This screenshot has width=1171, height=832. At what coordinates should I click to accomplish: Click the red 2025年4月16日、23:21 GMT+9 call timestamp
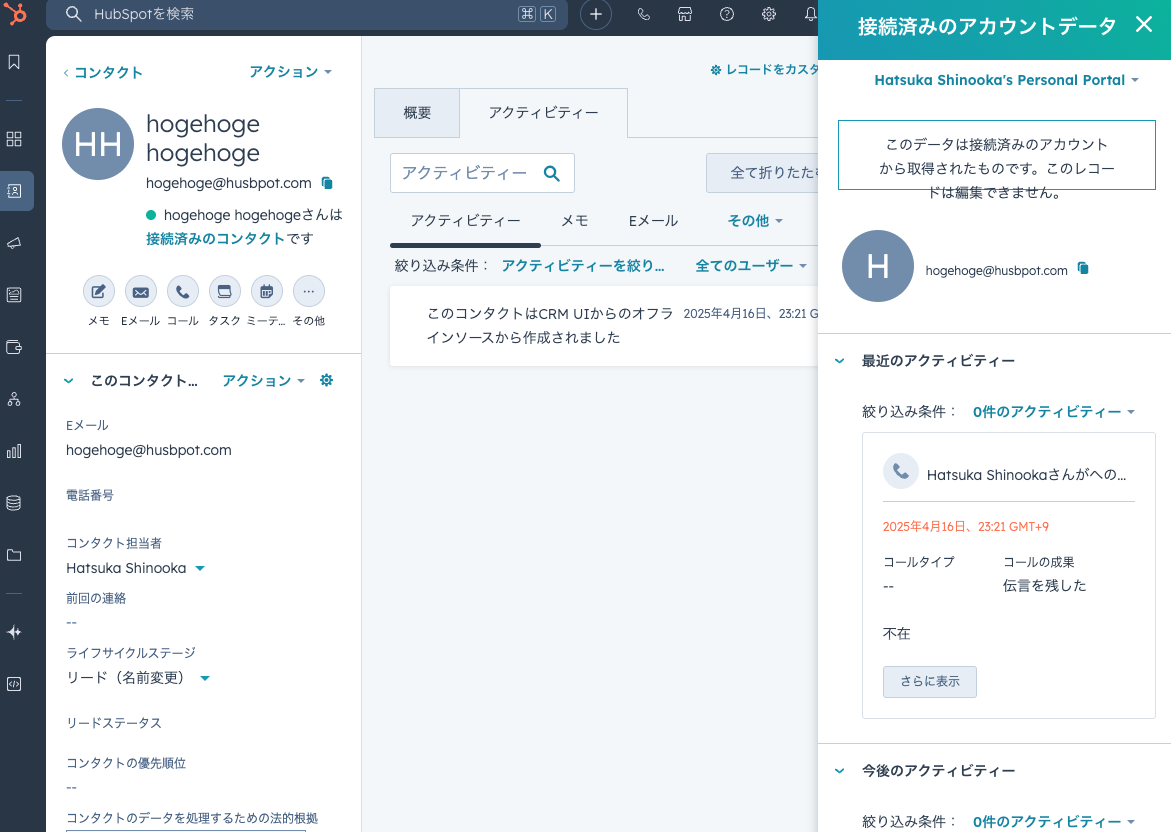click(x=966, y=527)
